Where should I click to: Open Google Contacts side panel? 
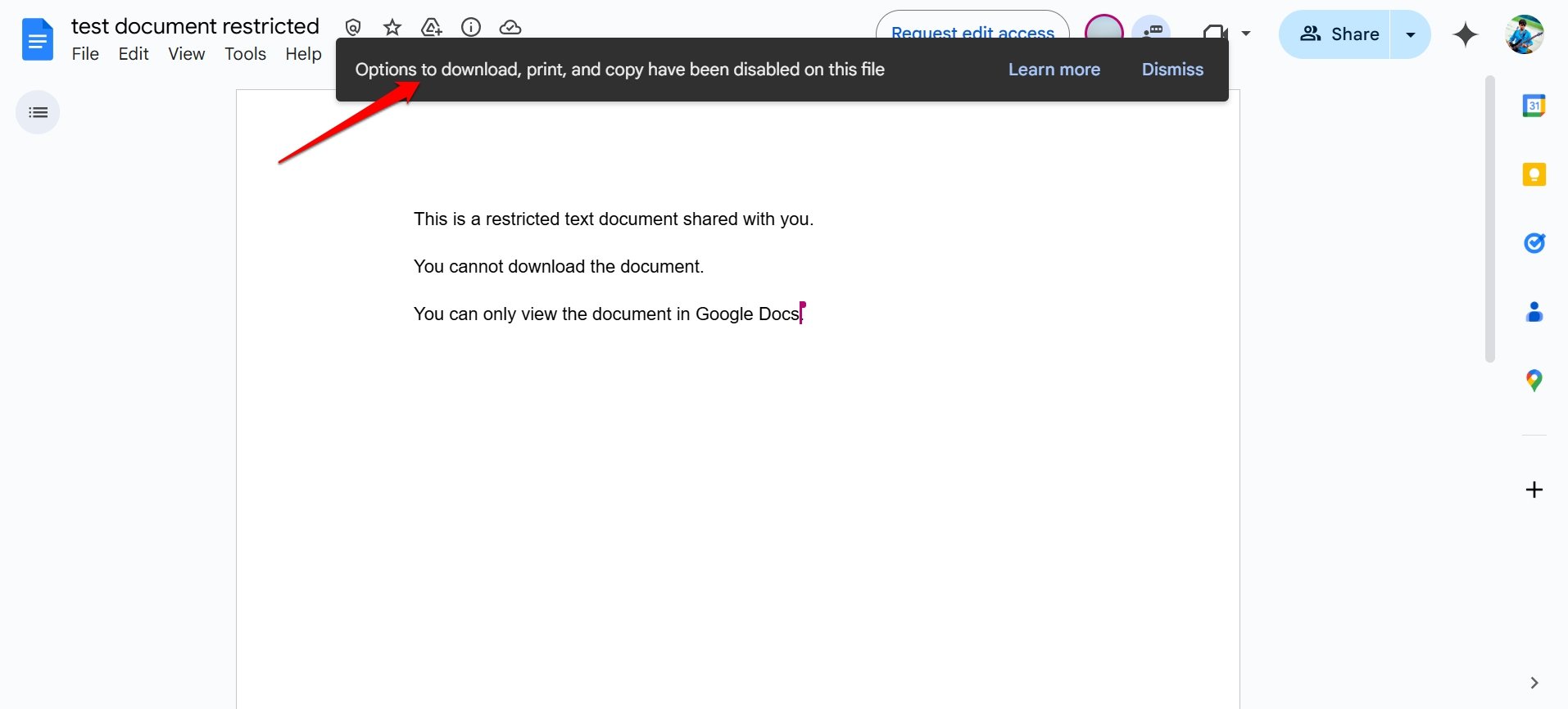[x=1534, y=312]
